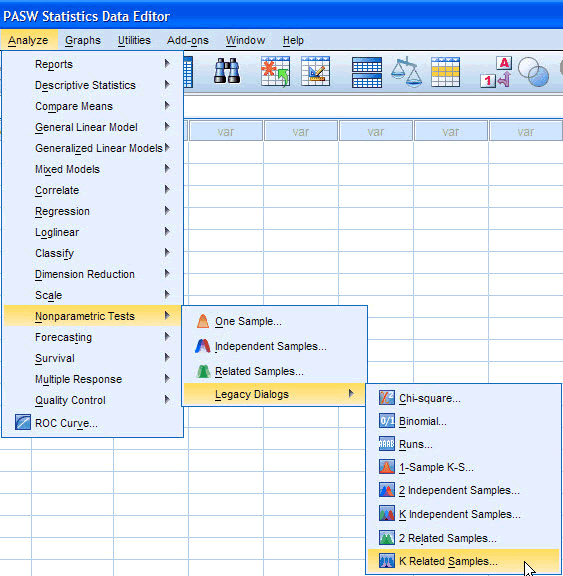Expand the Regression submenu arrow
This screenshot has width=563, height=576.
[x=167, y=210]
